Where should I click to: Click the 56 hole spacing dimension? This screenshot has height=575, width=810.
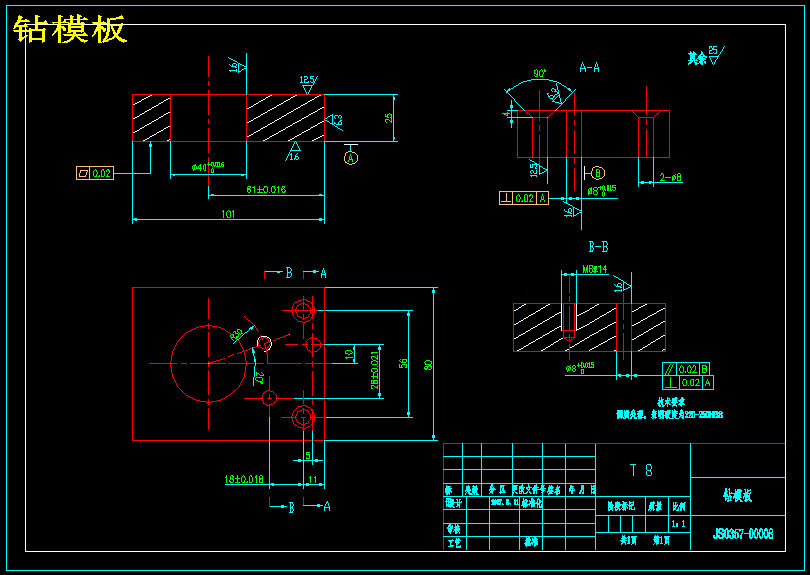(x=403, y=363)
